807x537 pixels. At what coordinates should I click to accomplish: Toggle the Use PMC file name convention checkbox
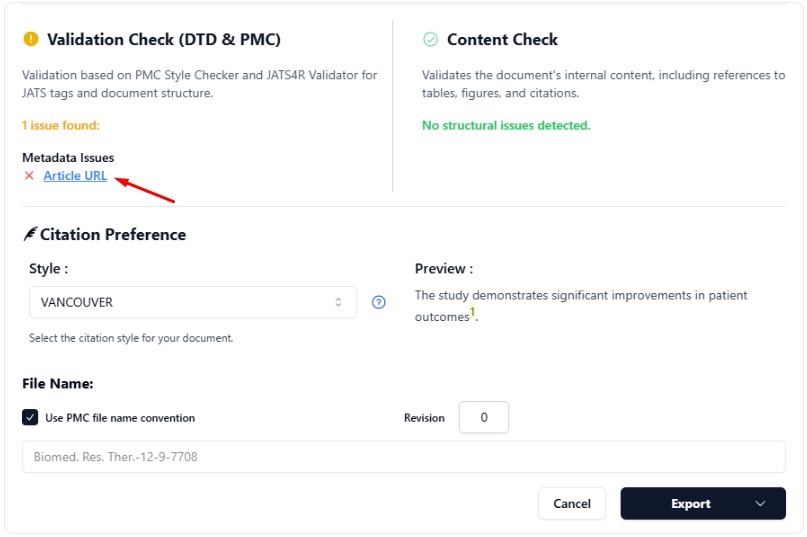30,418
